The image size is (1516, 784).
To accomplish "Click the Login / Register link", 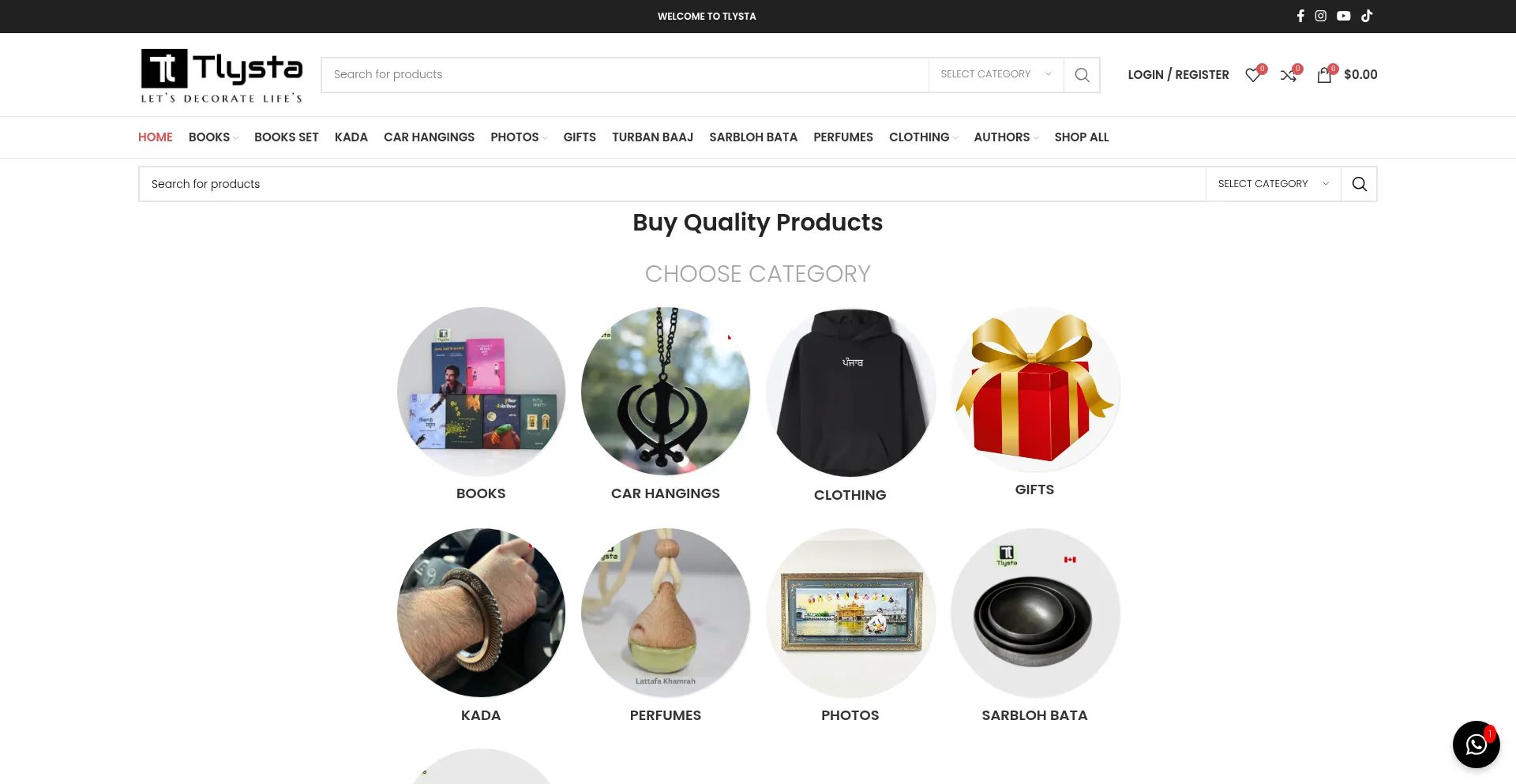I will [1178, 75].
